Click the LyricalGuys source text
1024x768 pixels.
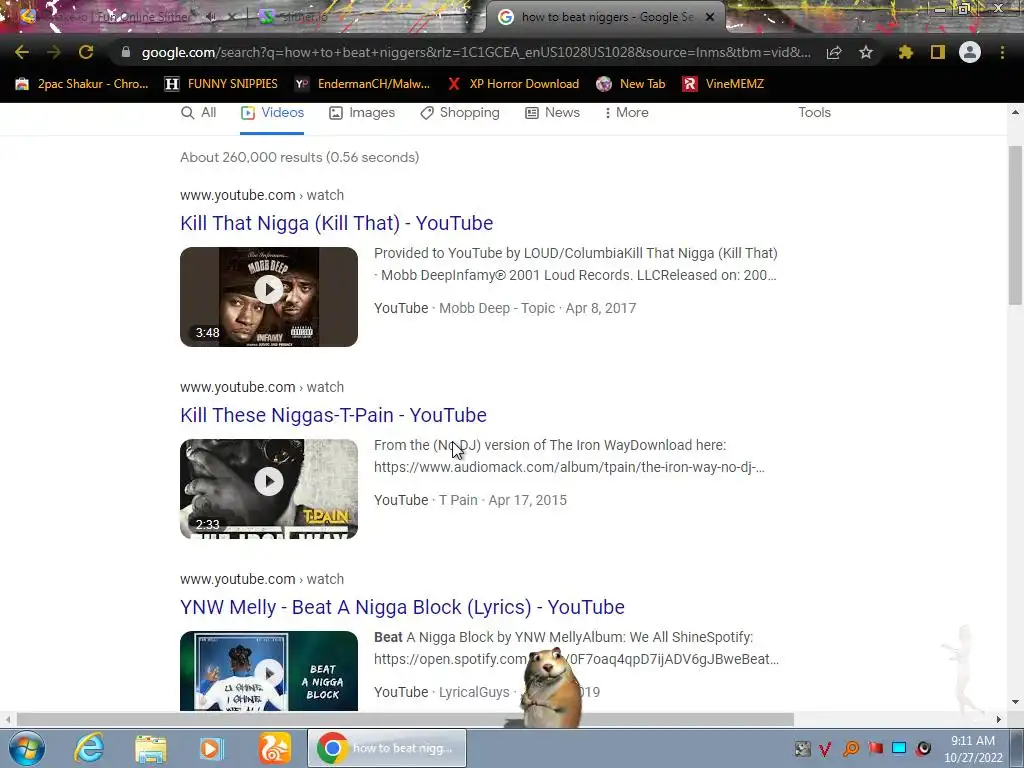click(x=474, y=692)
